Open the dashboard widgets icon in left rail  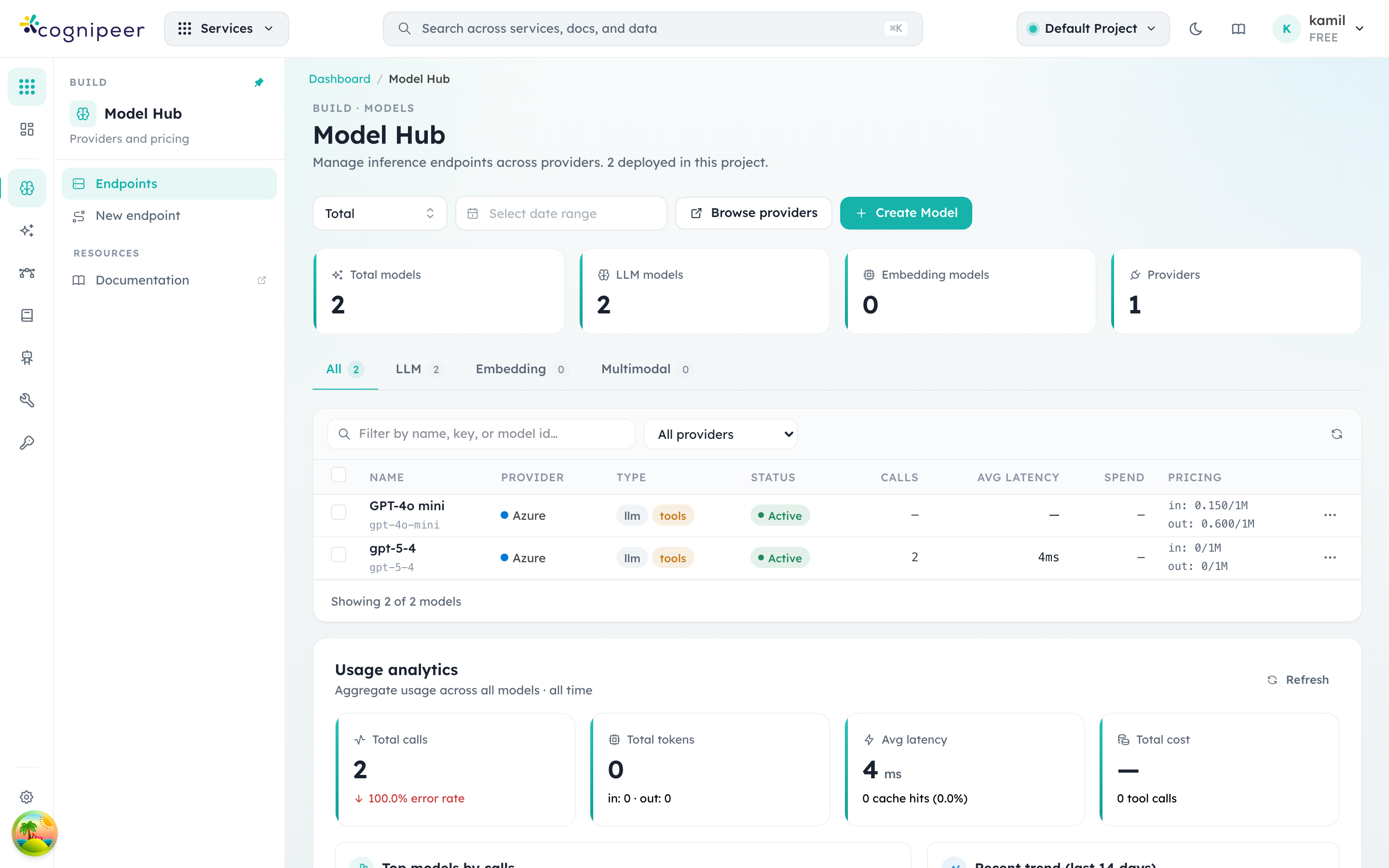tap(27, 129)
